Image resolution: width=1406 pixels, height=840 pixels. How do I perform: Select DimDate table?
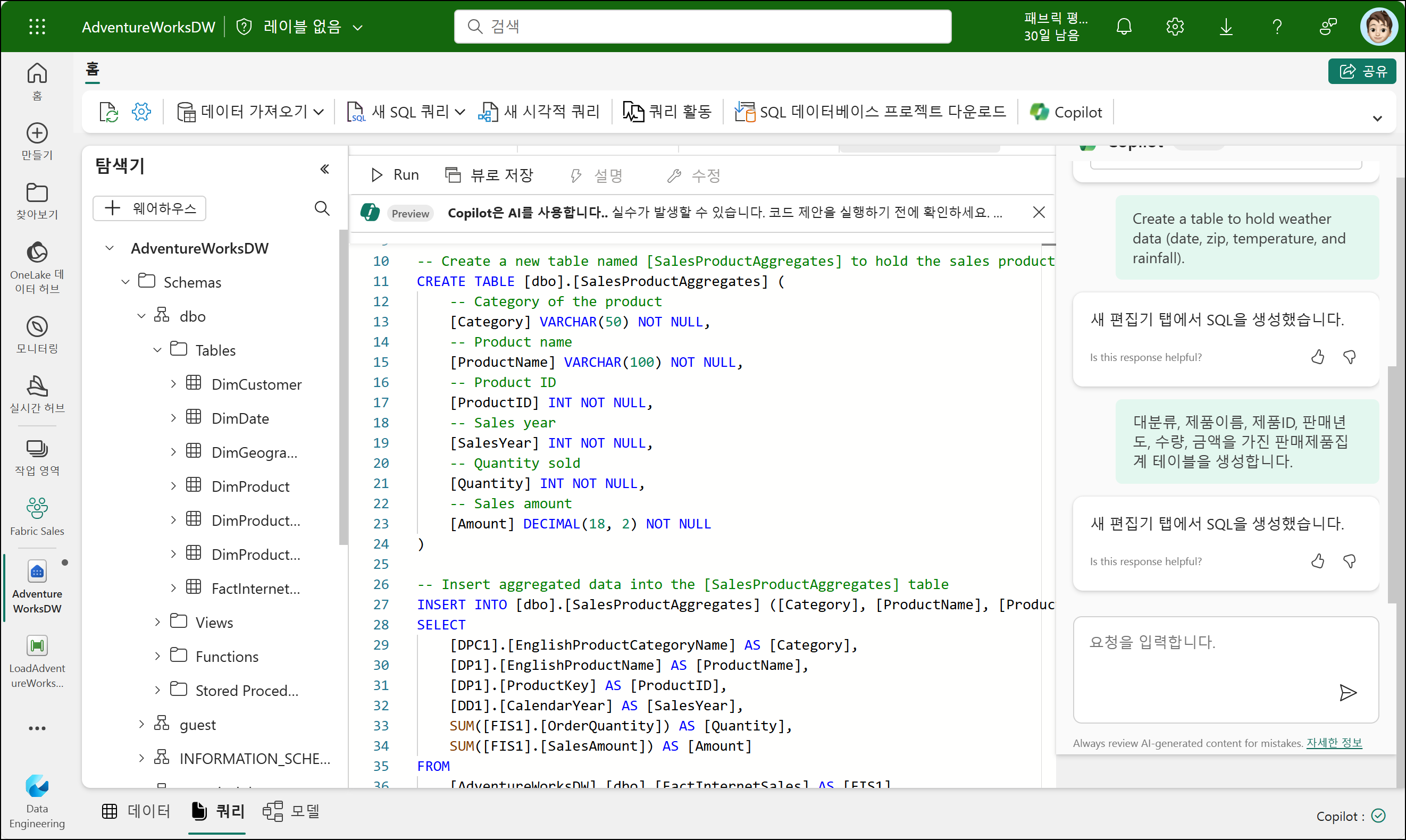[x=240, y=418]
